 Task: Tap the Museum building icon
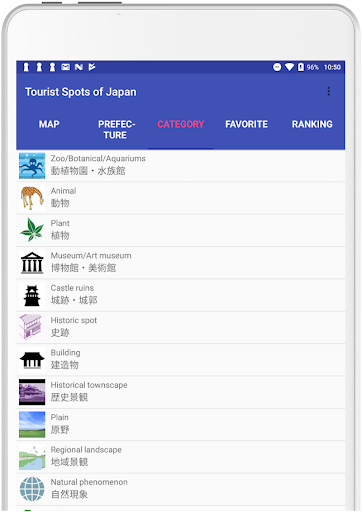pos(32,263)
